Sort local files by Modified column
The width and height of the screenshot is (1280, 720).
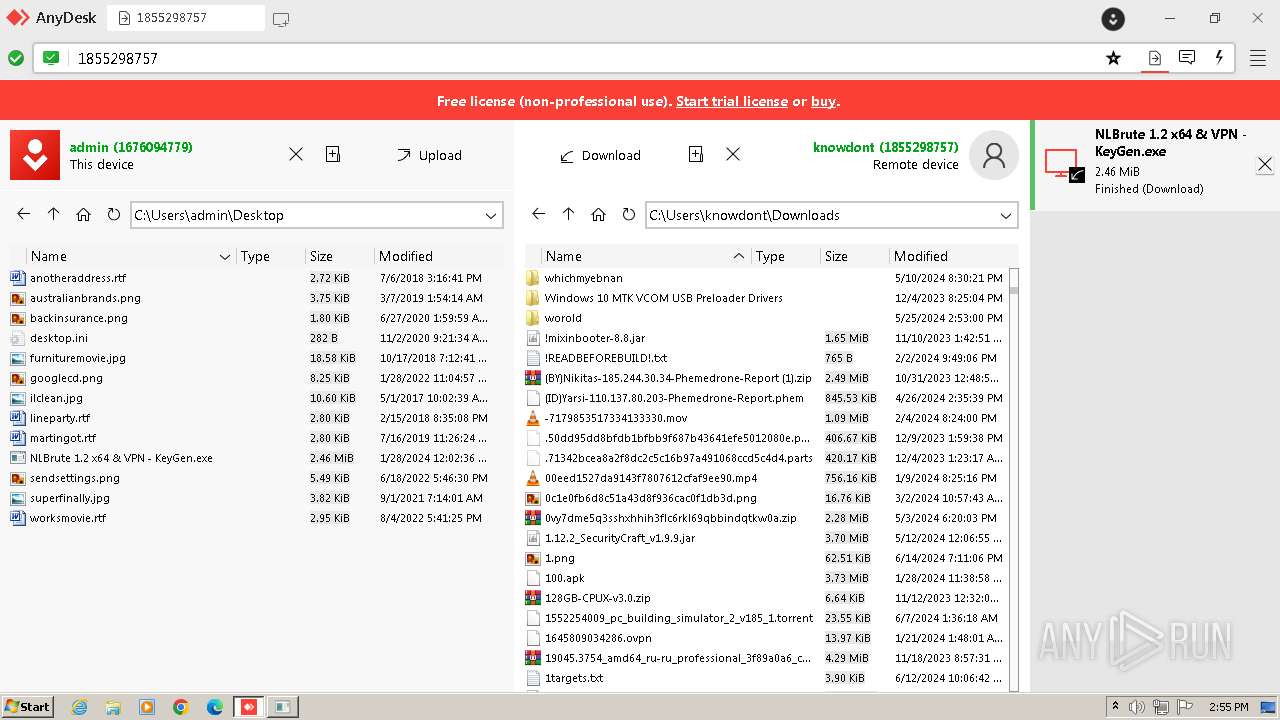438,256
